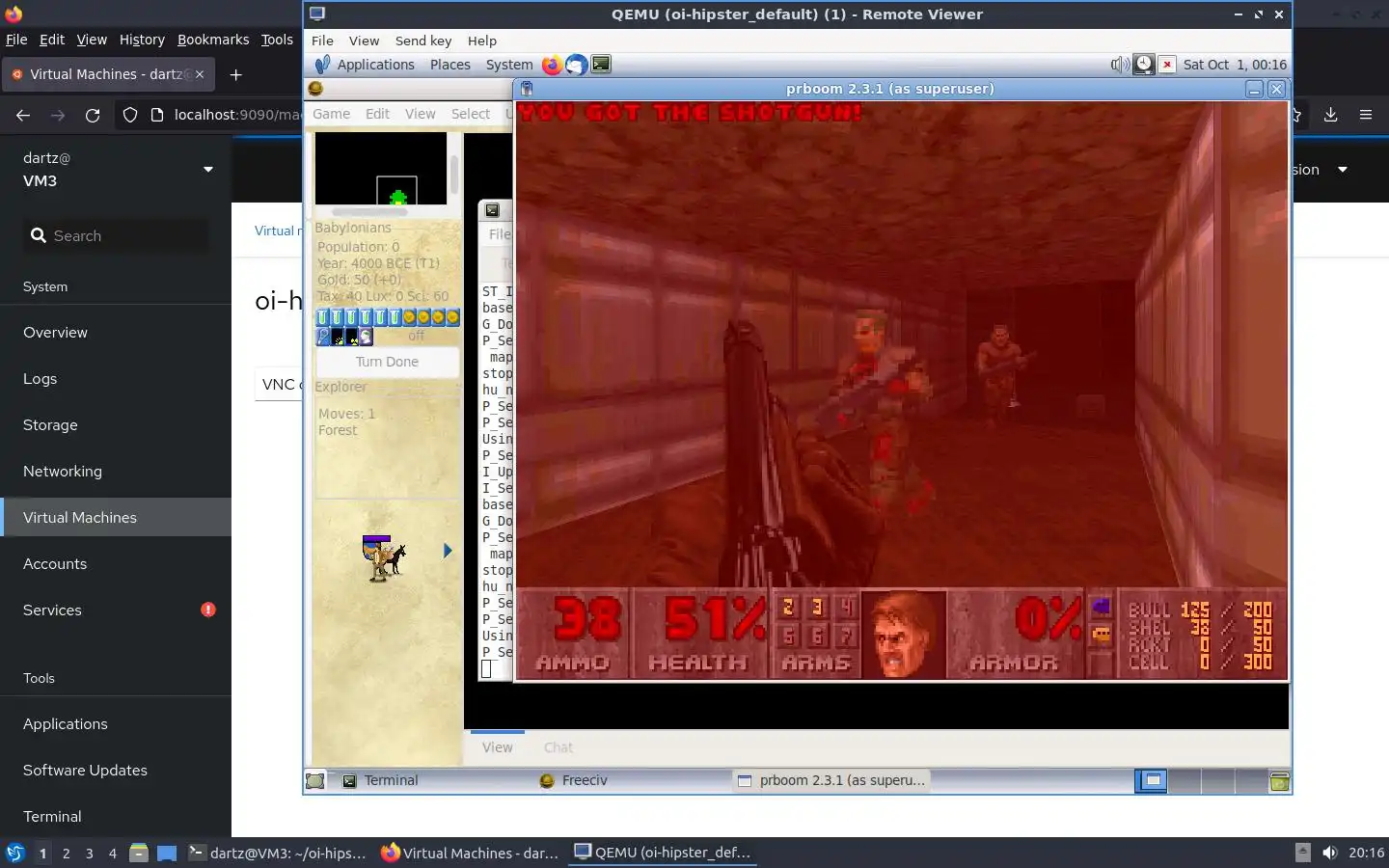Image resolution: width=1389 pixels, height=868 pixels.
Task: Open the guest Places menu
Action: click(450, 65)
